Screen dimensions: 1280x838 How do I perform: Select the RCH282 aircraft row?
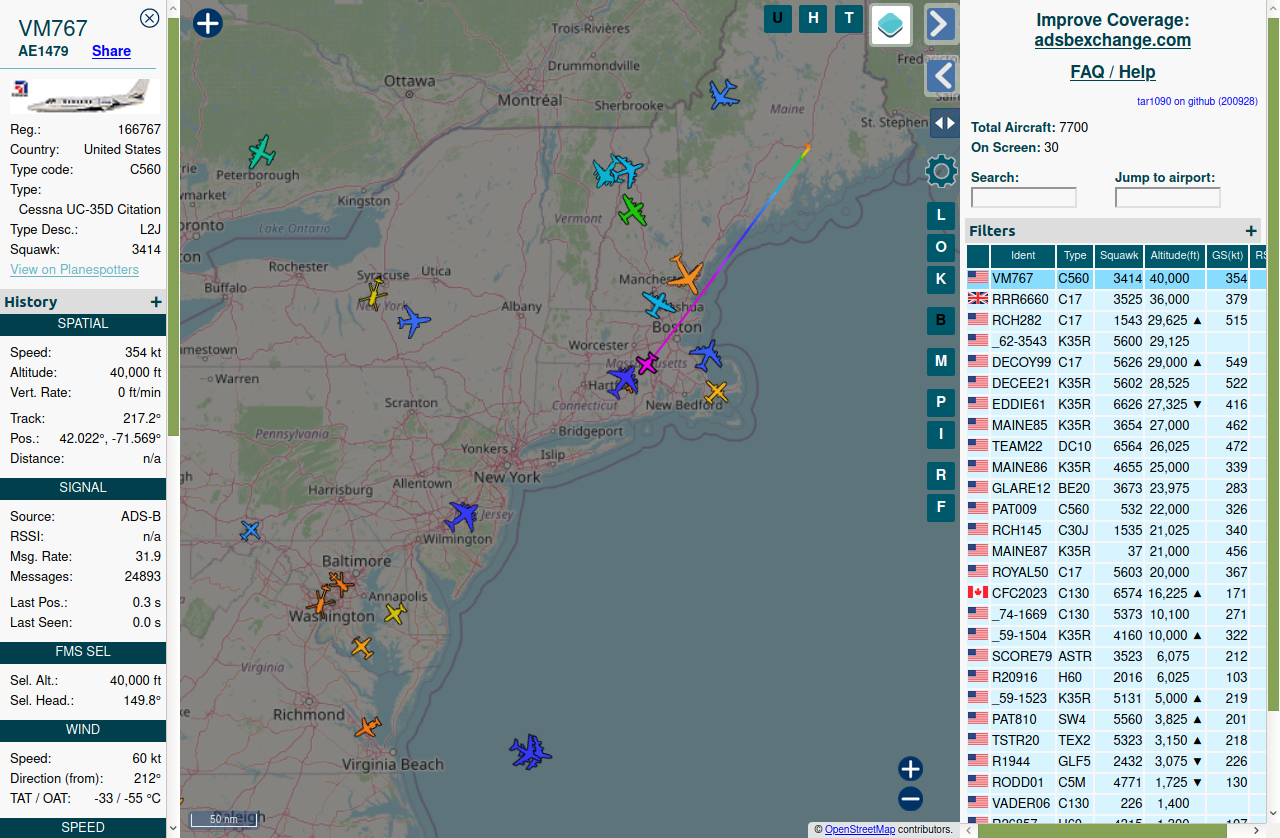click(1116, 320)
